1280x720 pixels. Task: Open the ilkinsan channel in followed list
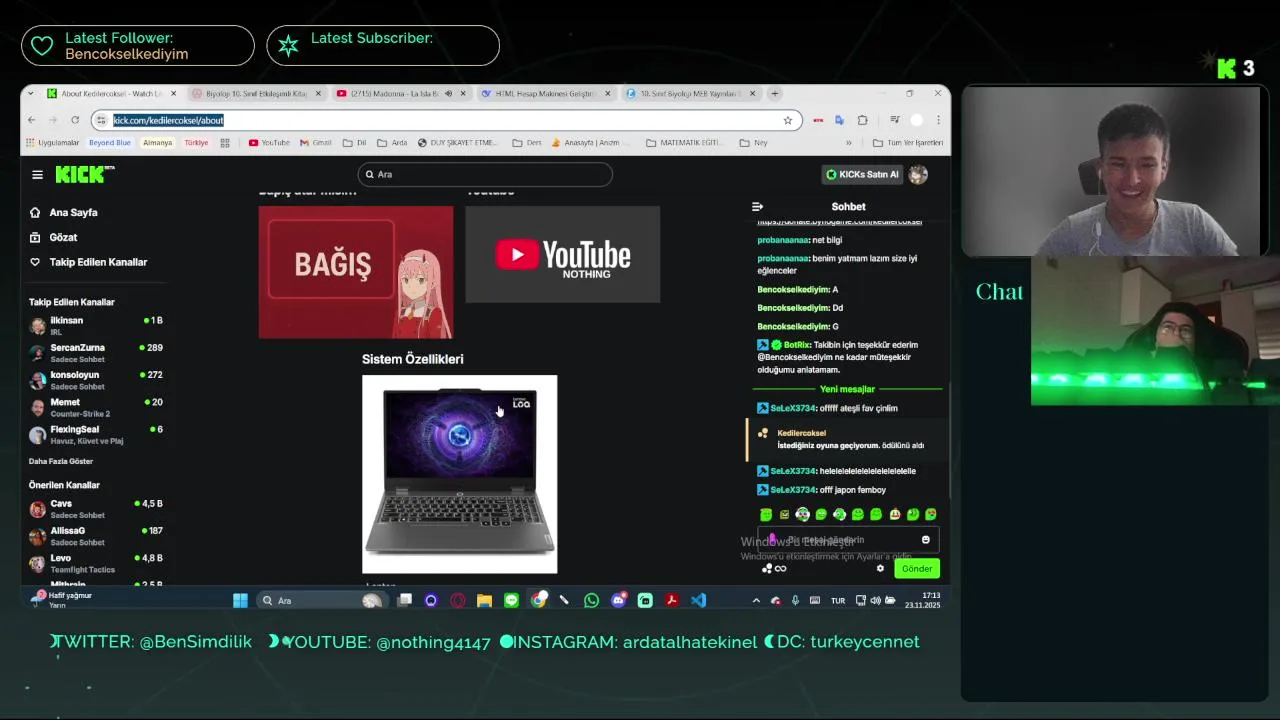tap(96, 325)
